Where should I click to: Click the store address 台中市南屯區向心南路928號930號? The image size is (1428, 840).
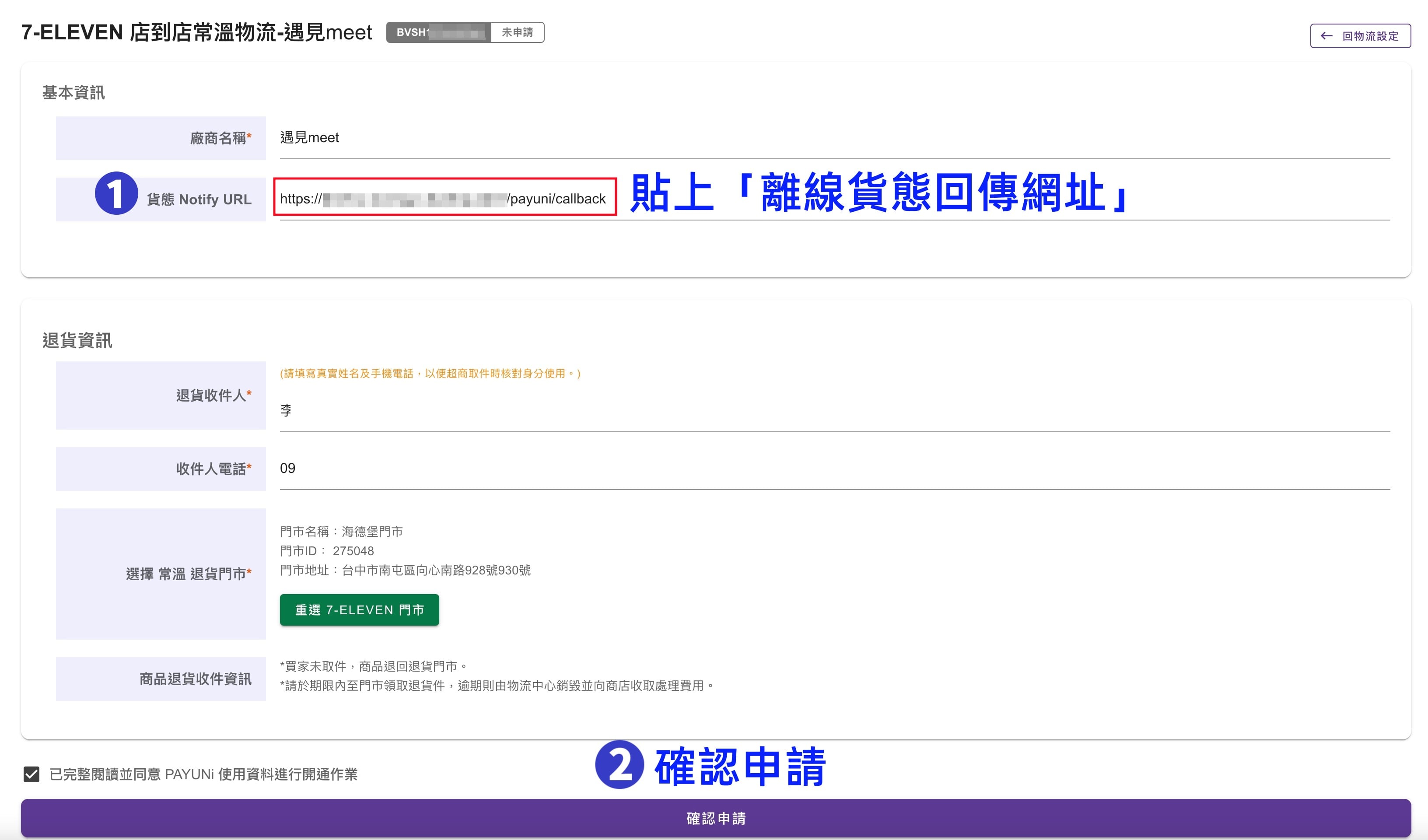tap(436, 570)
